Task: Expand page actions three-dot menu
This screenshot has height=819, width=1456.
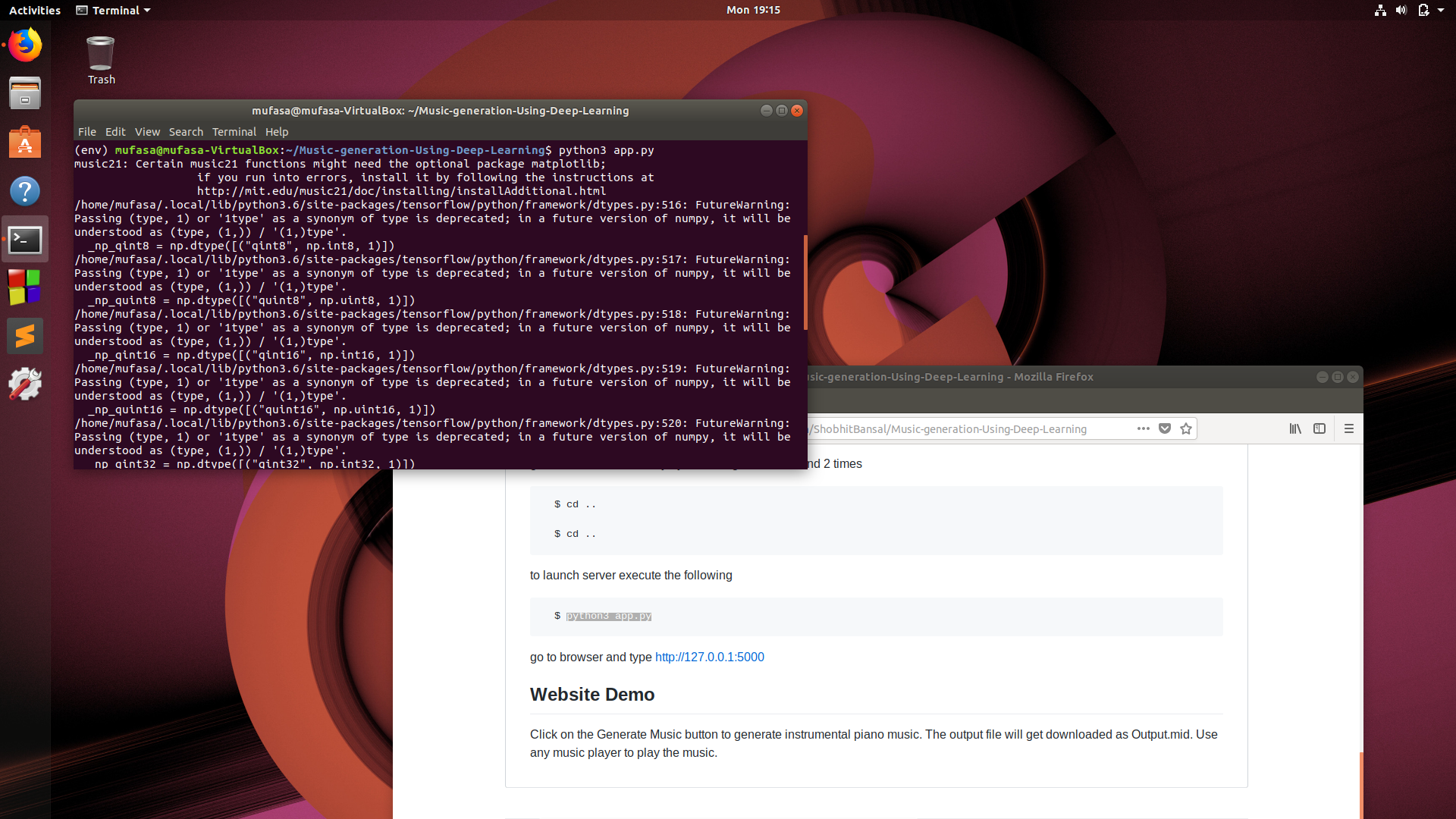Action: pos(1144,428)
